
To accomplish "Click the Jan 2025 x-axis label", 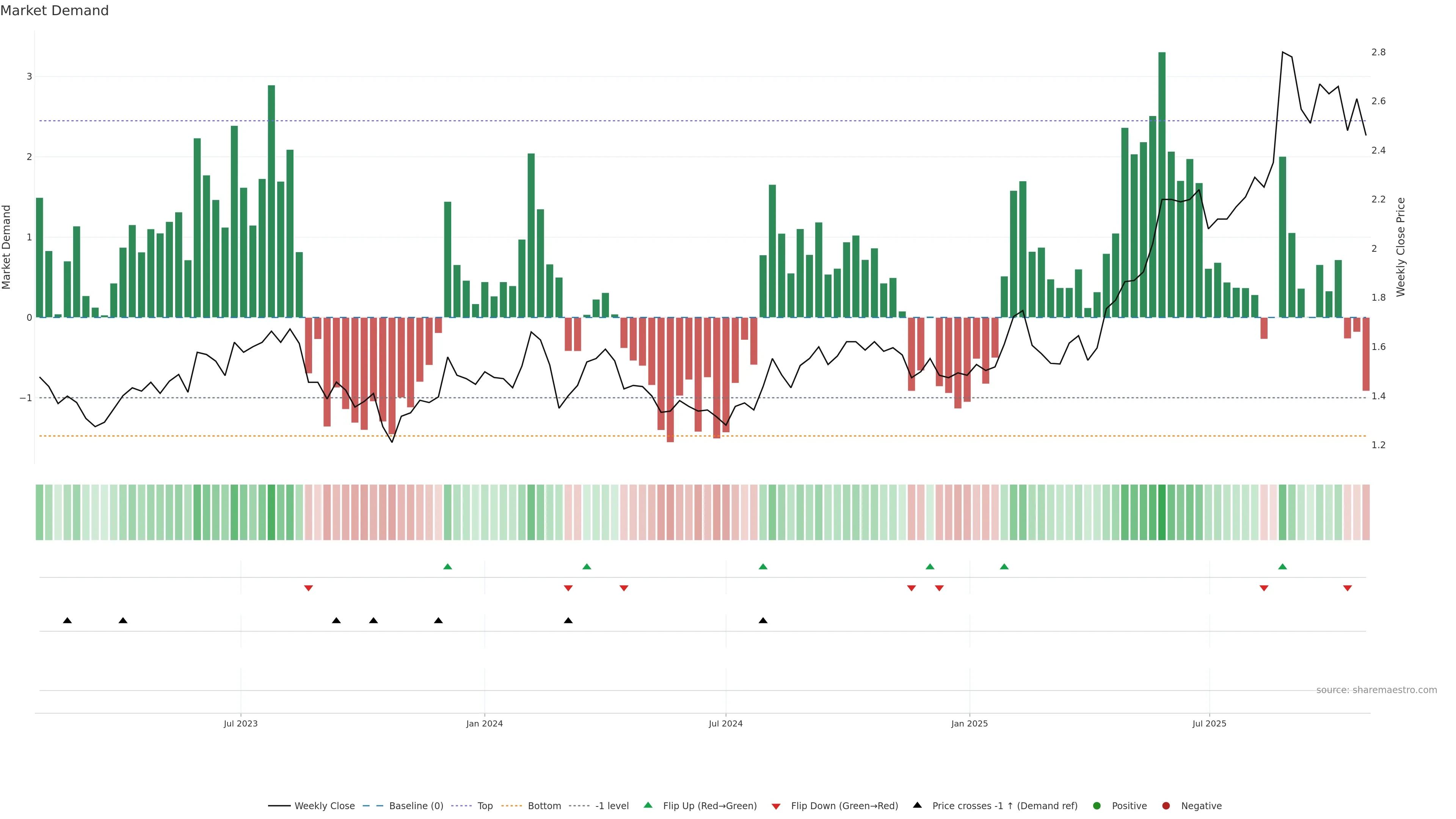I will [x=970, y=723].
